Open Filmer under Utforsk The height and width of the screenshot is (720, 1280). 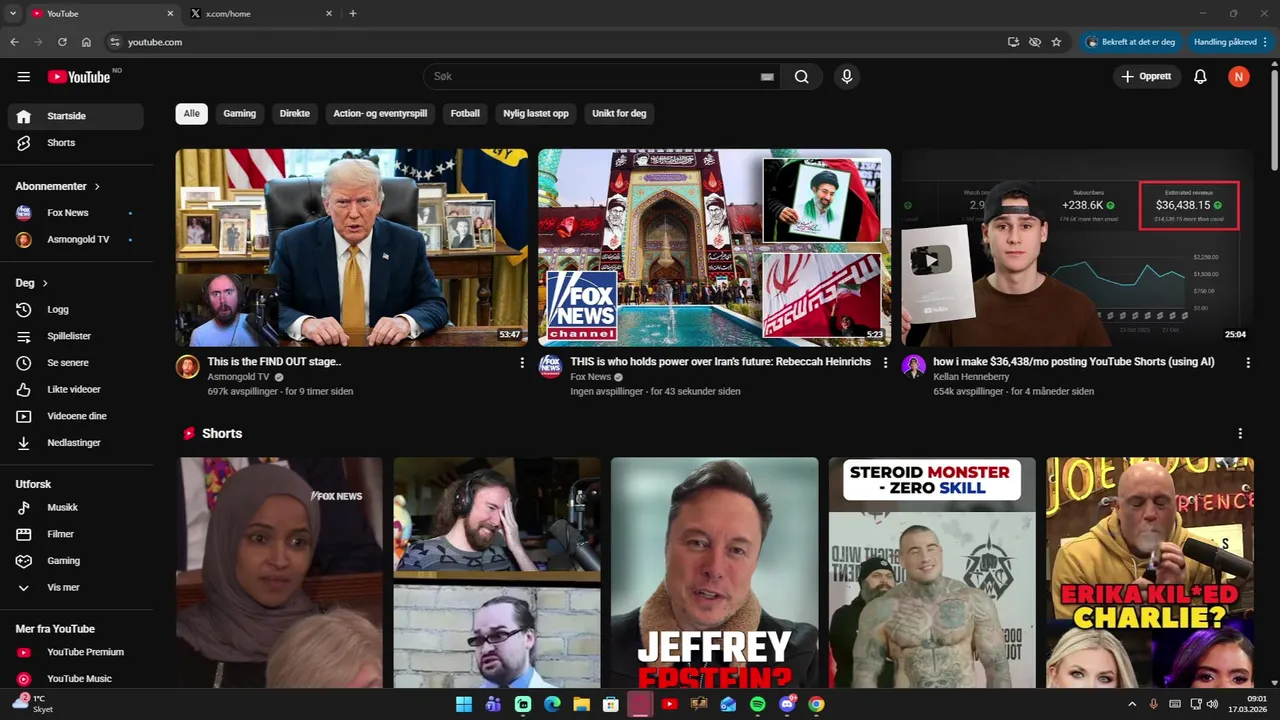coord(76,534)
